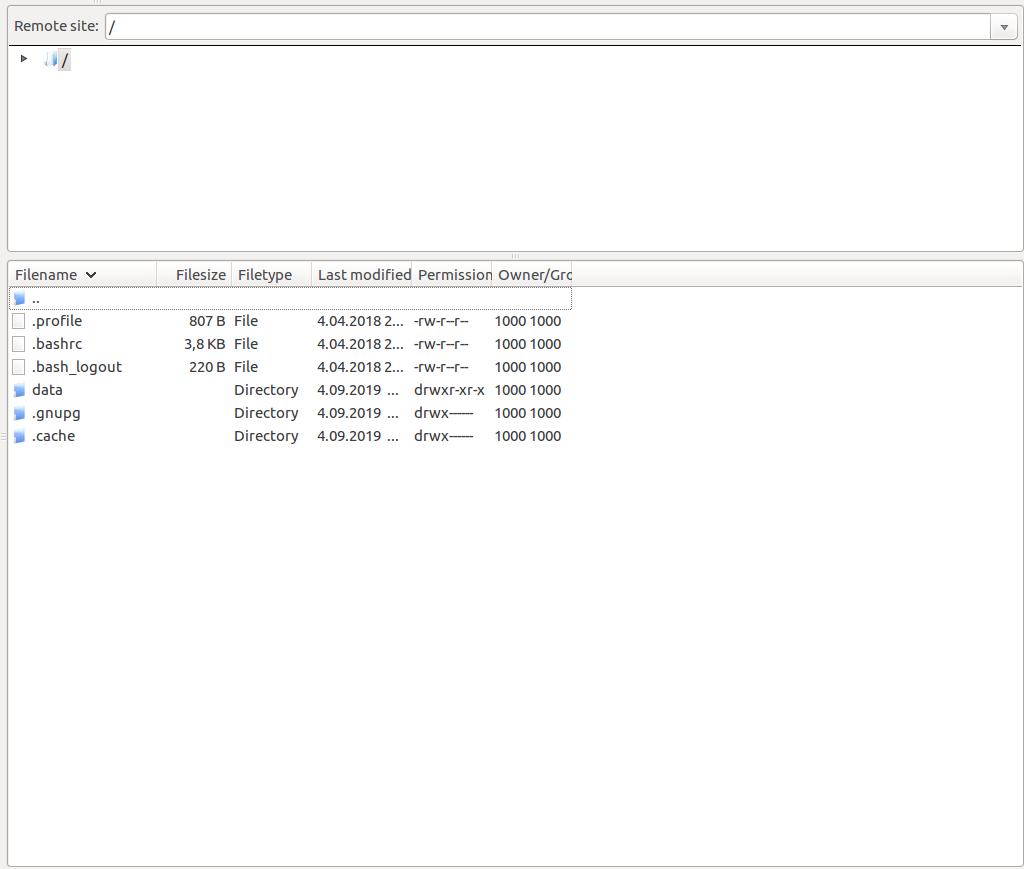Click the owner 1000 1000 of .gnupg
The image size is (1024, 869).
point(528,413)
